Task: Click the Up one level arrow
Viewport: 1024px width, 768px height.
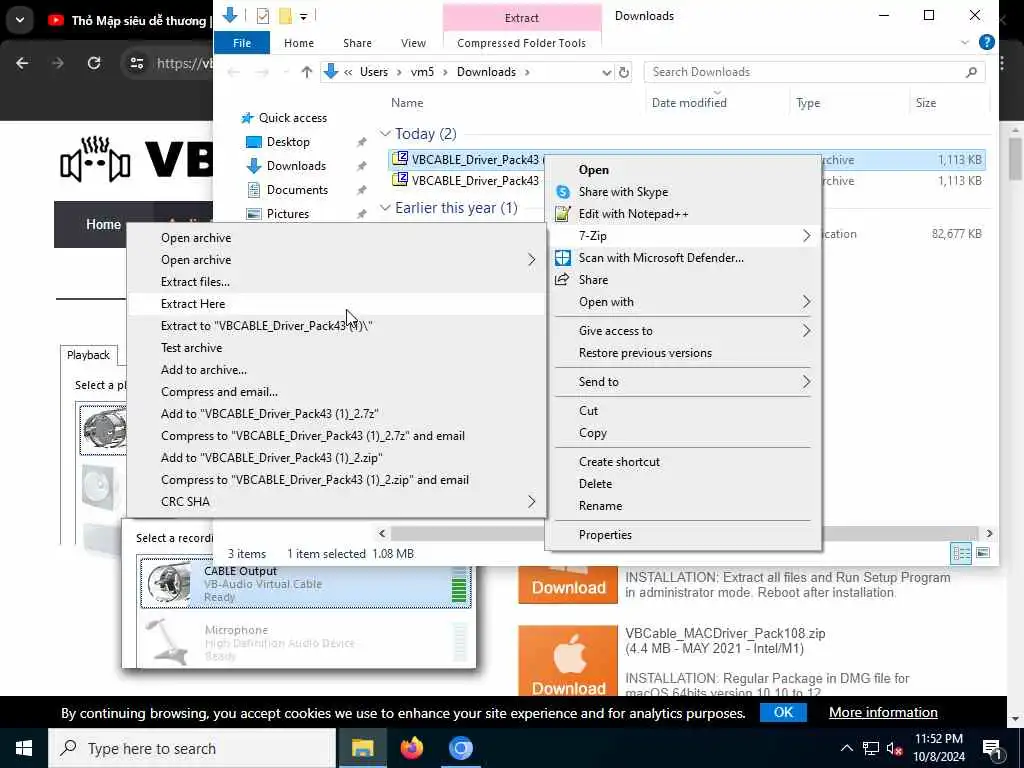Action: click(306, 72)
